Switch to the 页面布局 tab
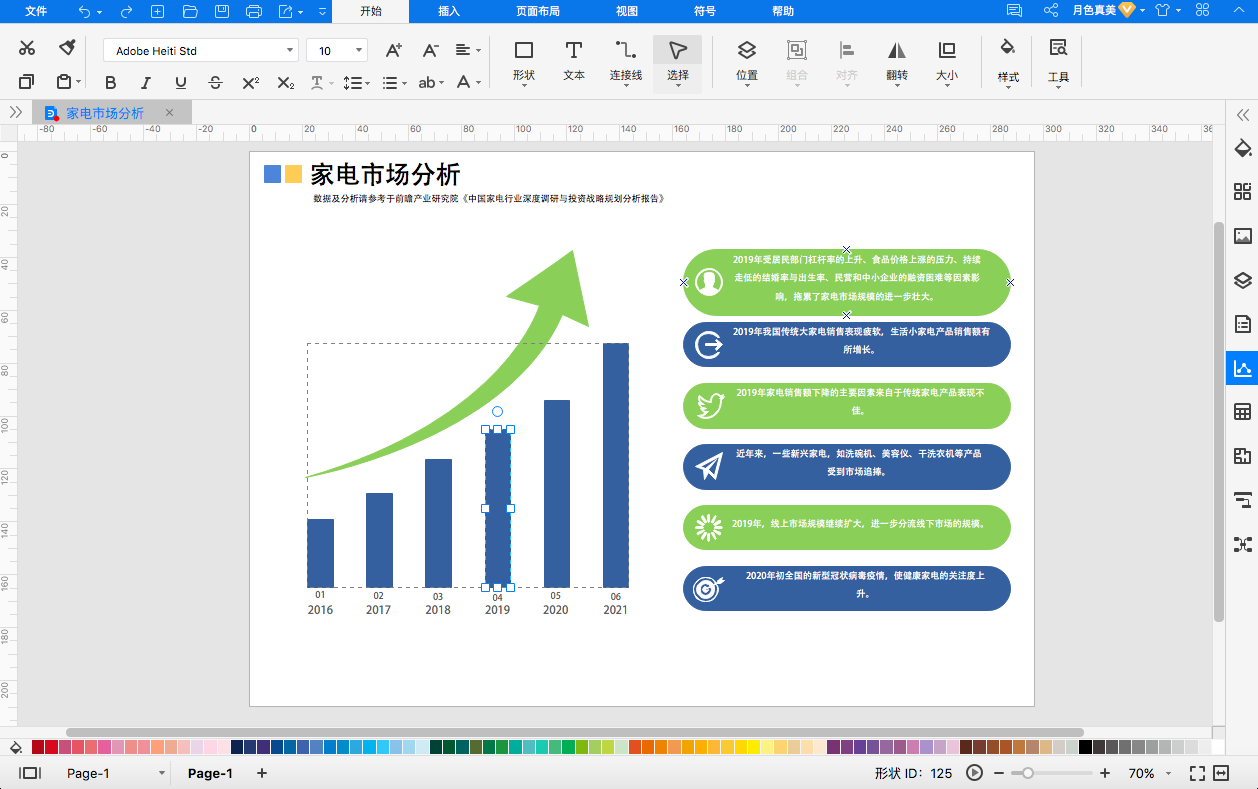 pyautogui.click(x=538, y=11)
